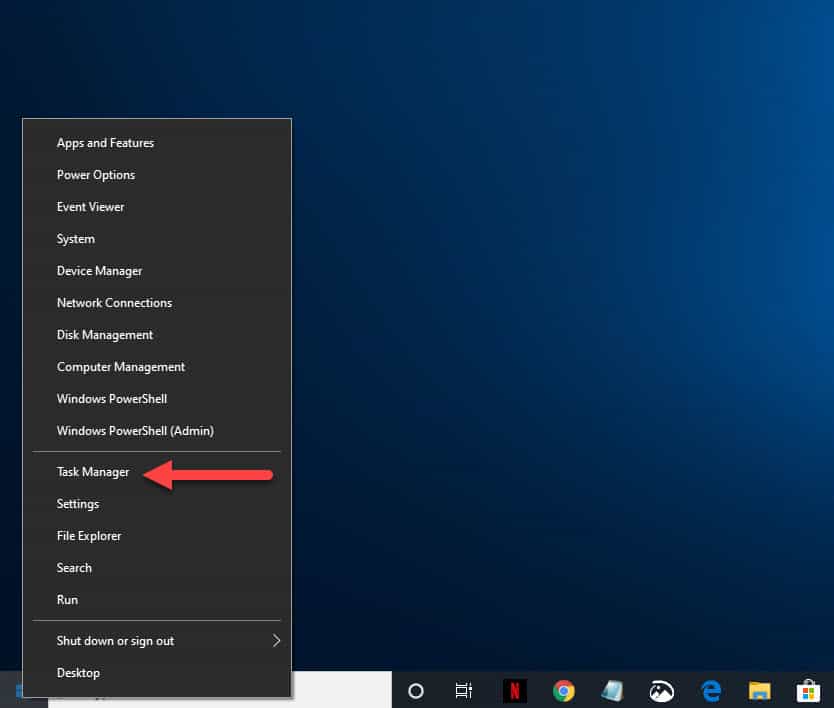
Task: Launch Netflix from the taskbar
Action: (x=514, y=691)
